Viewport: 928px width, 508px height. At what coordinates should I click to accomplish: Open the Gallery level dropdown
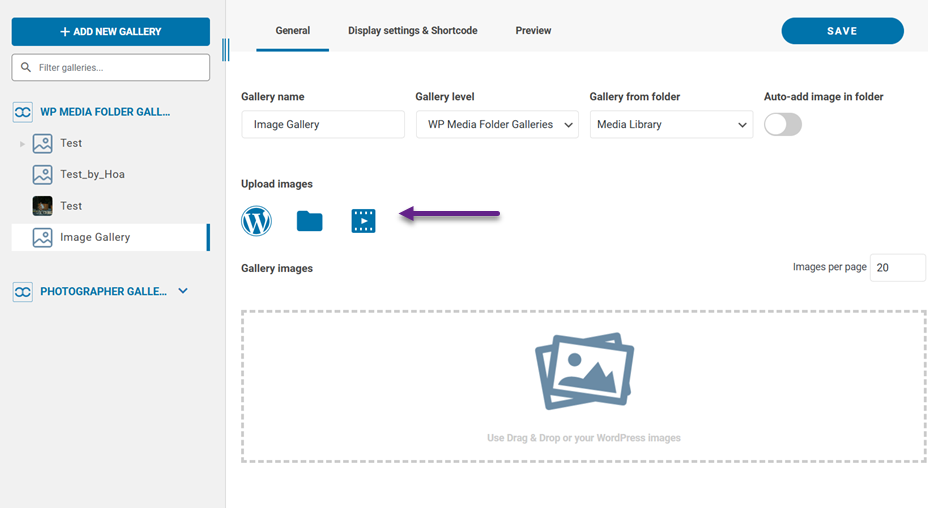click(x=497, y=125)
